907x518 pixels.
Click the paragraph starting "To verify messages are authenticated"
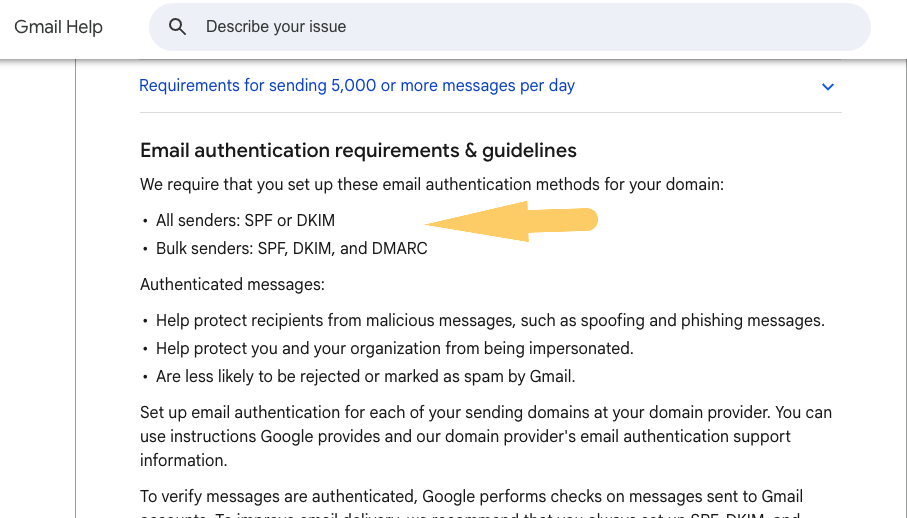point(471,502)
